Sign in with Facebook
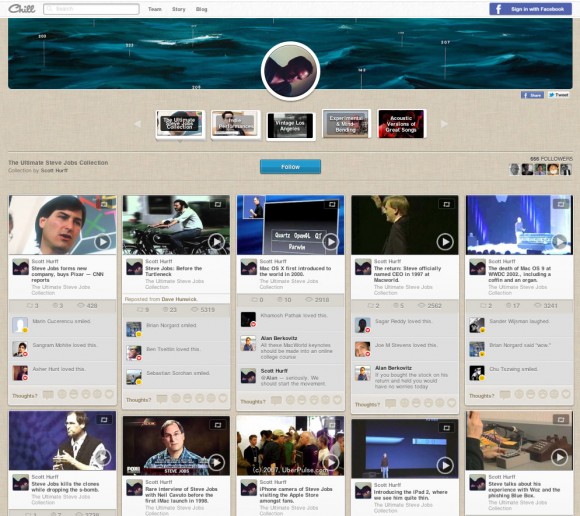 click(x=530, y=9)
